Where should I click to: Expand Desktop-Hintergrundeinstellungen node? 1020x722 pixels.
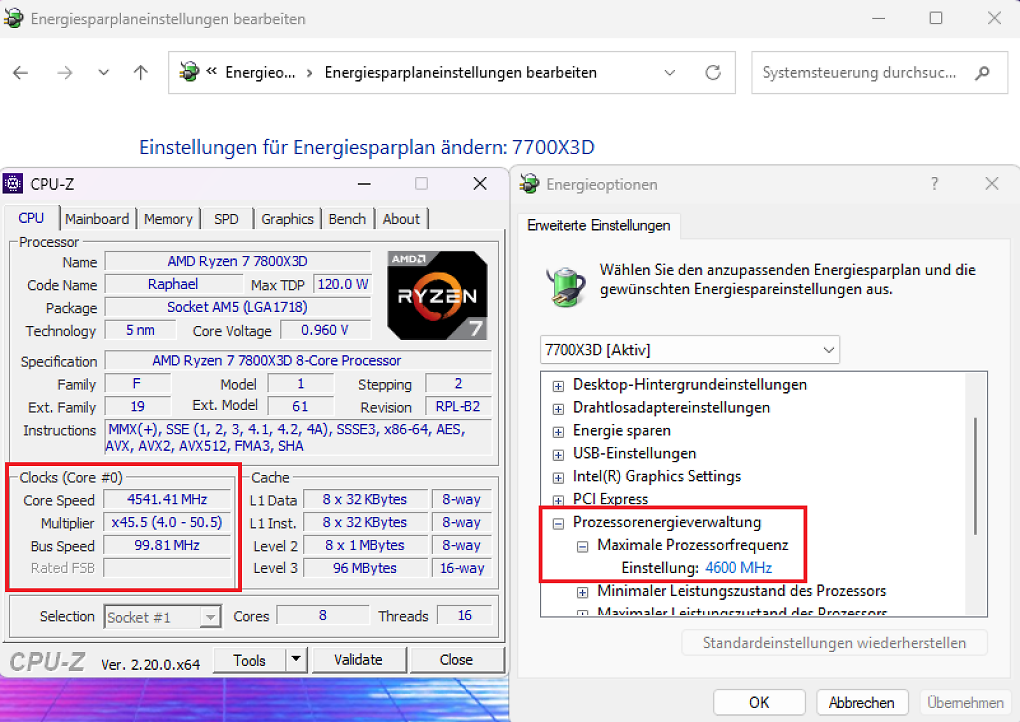(x=558, y=386)
